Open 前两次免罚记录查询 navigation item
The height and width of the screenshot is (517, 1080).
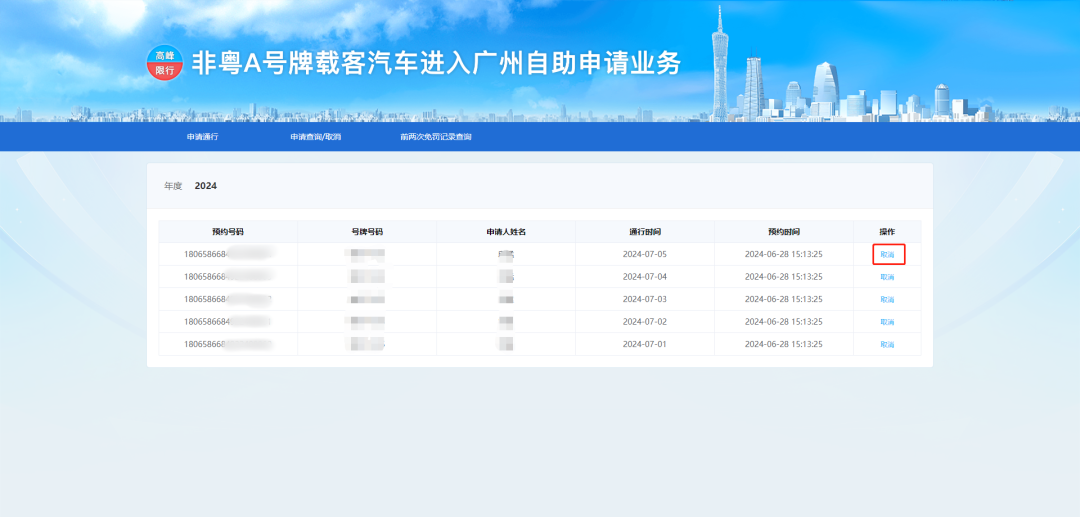[x=435, y=137]
